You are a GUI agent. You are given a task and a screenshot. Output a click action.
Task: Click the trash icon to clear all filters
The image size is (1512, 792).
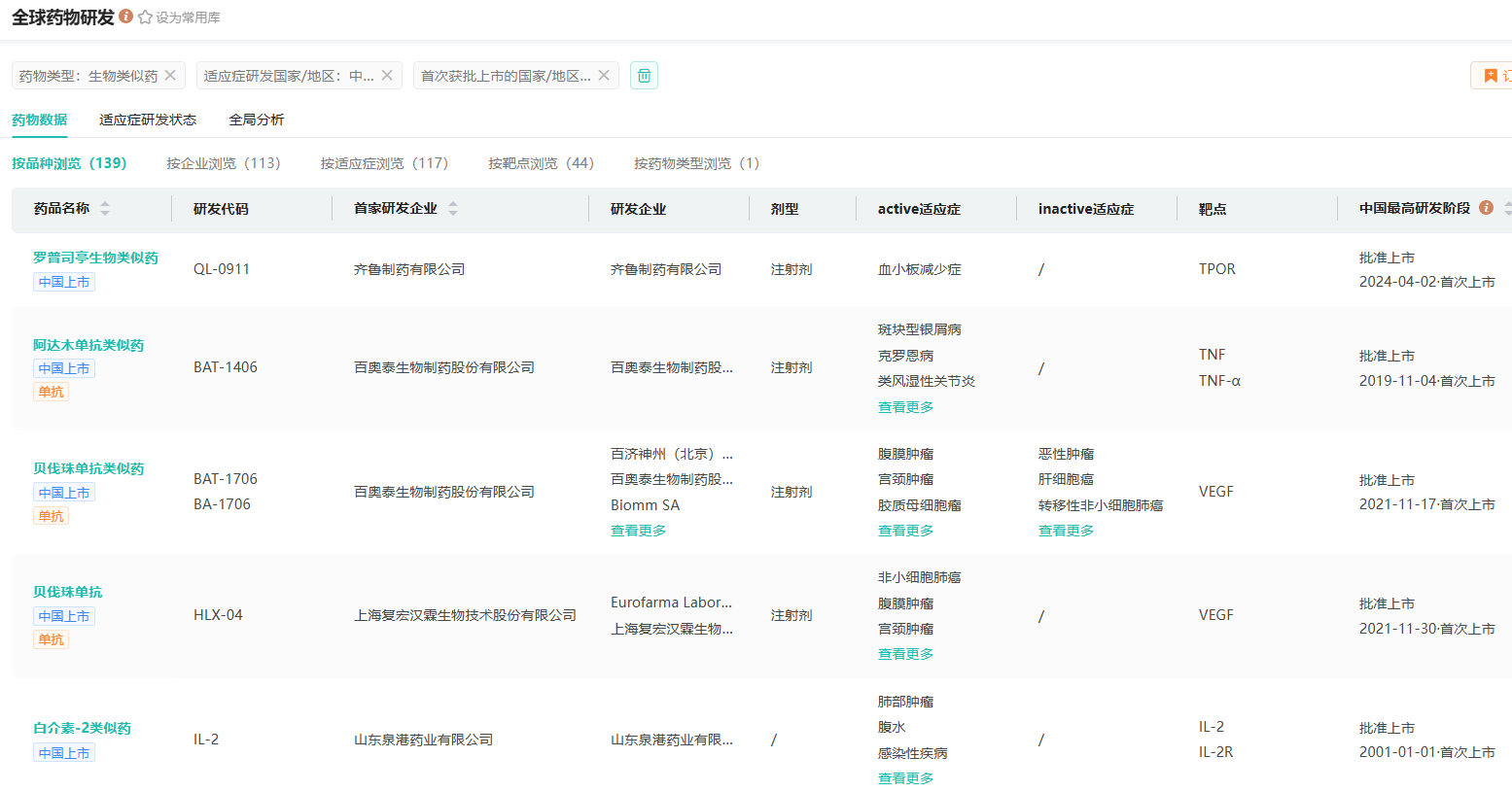[x=644, y=75]
